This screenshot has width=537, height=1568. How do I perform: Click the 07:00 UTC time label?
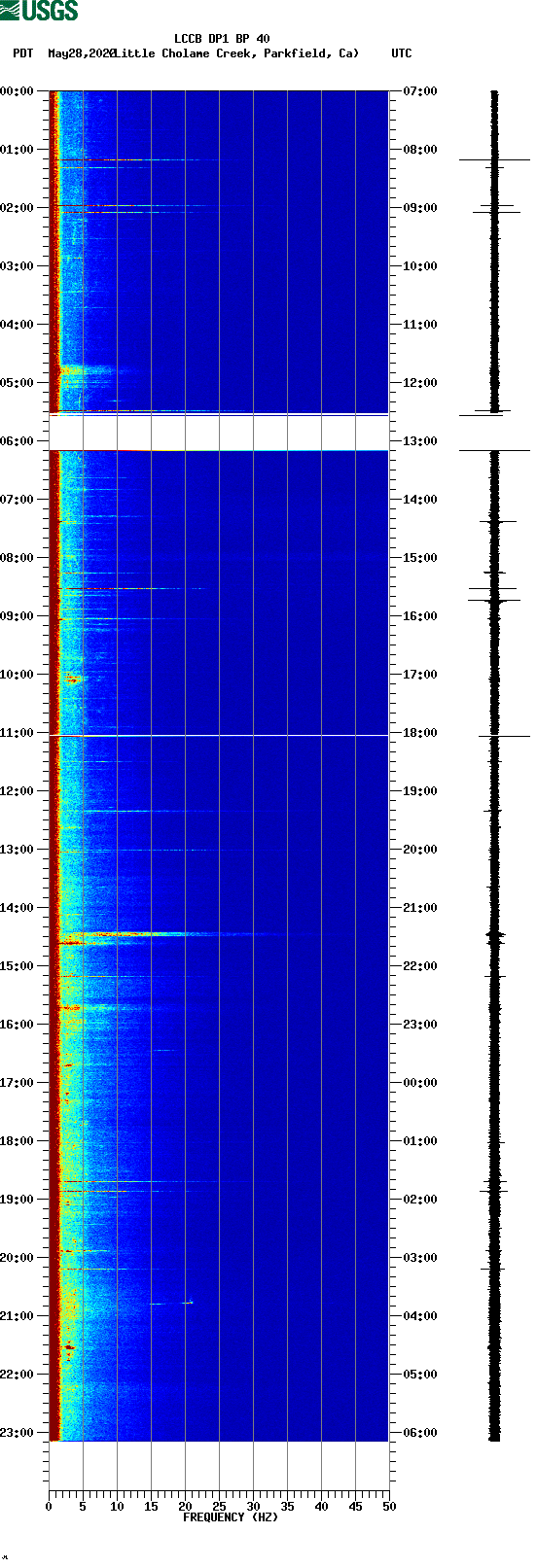pyautogui.click(x=420, y=91)
